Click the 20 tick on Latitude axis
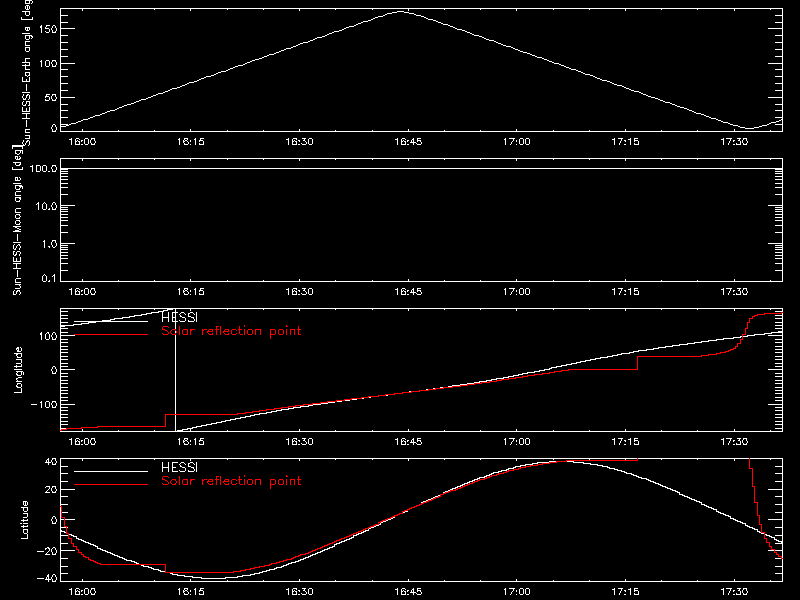Image resolution: width=800 pixels, height=600 pixels. pos(51,490)
